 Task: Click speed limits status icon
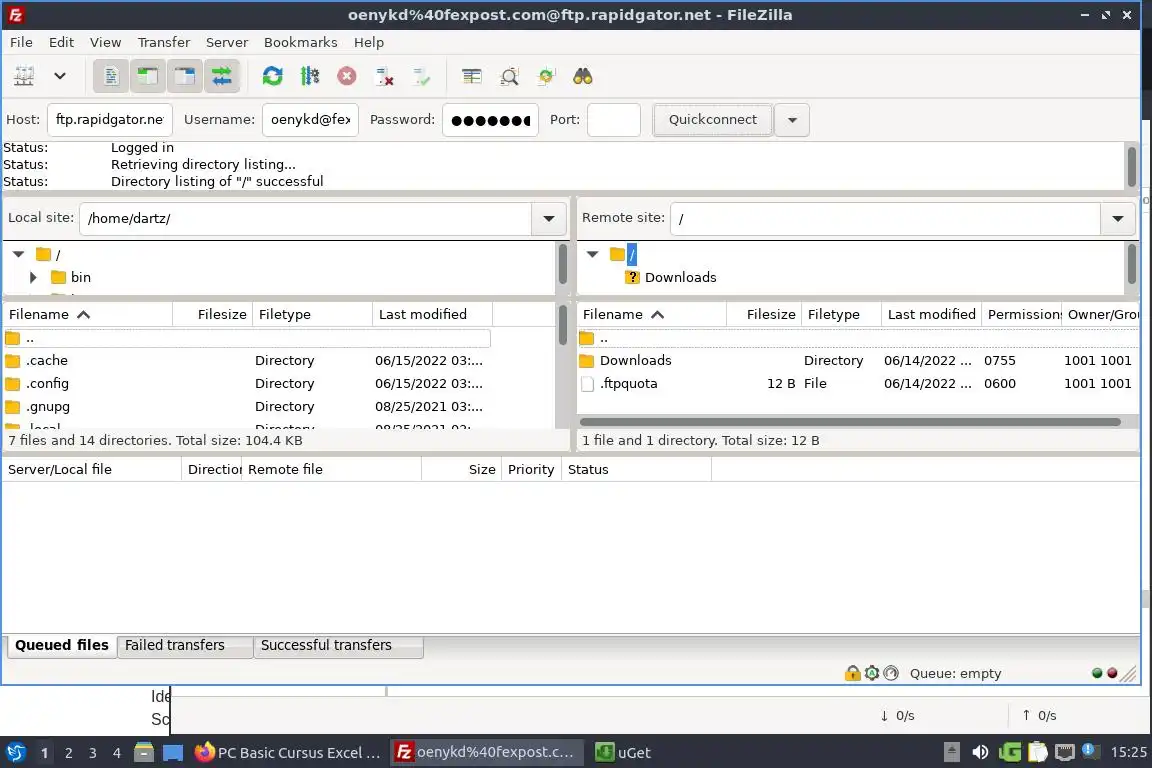click(891, 672)
